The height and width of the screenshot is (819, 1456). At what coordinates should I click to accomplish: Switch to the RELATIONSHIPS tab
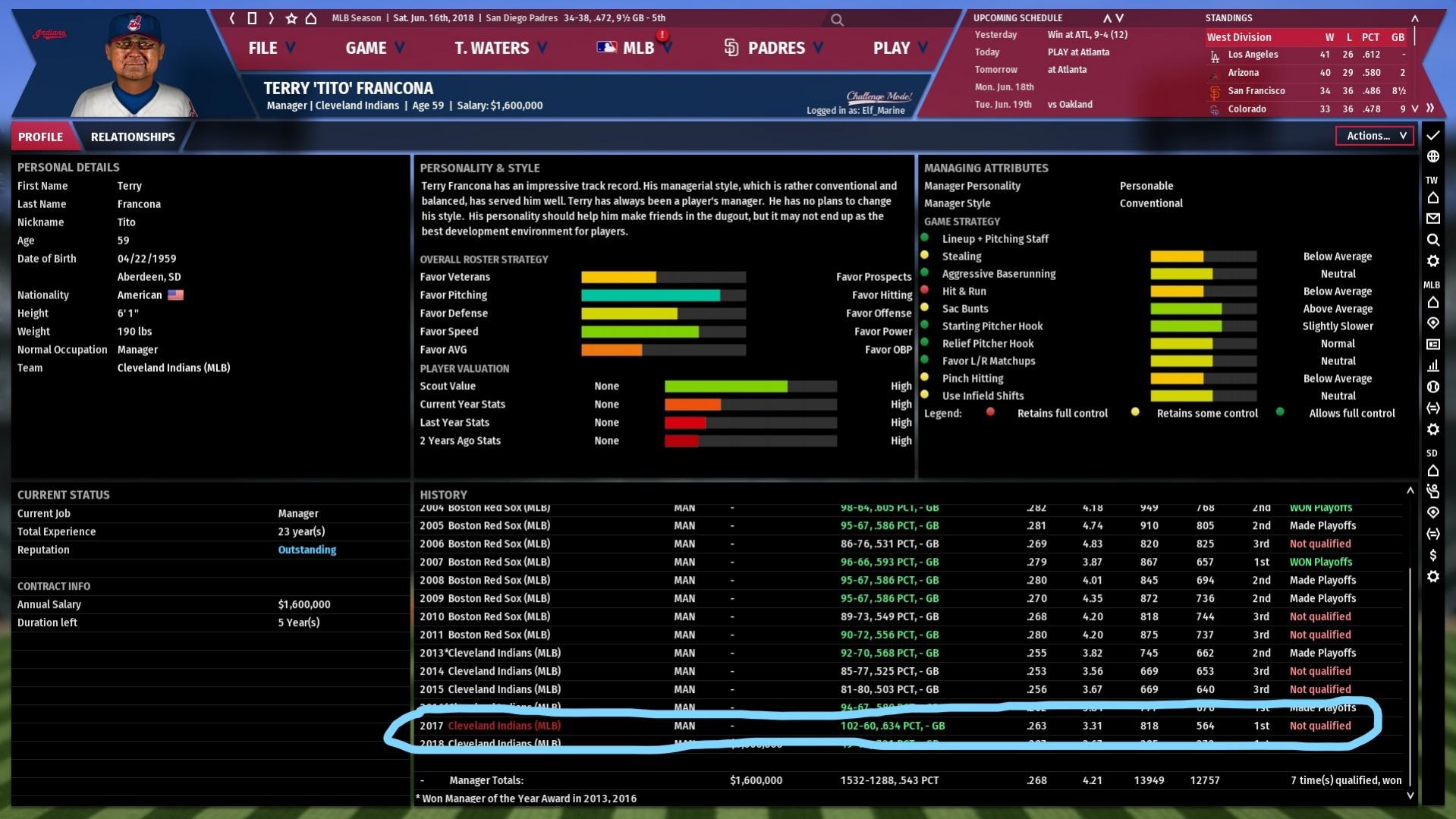tap(133, 137)
